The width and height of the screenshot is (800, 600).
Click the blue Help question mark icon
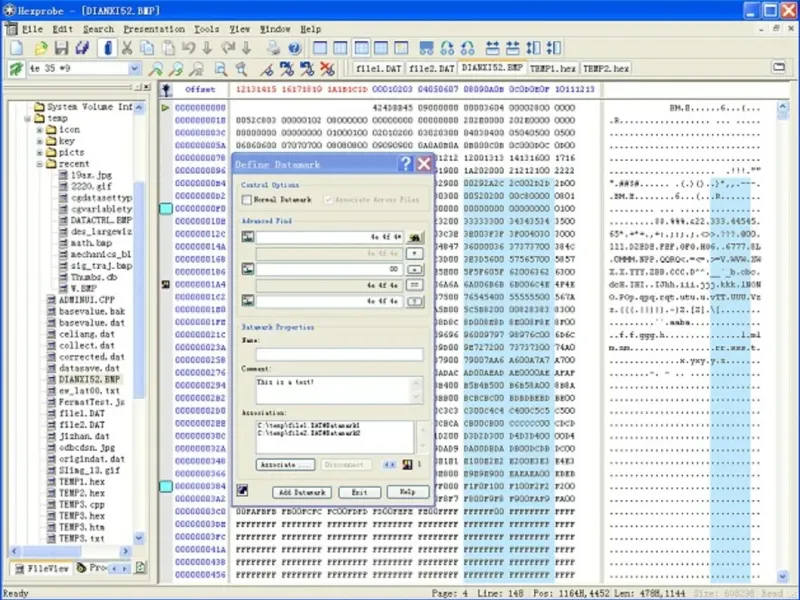[294, 48]
